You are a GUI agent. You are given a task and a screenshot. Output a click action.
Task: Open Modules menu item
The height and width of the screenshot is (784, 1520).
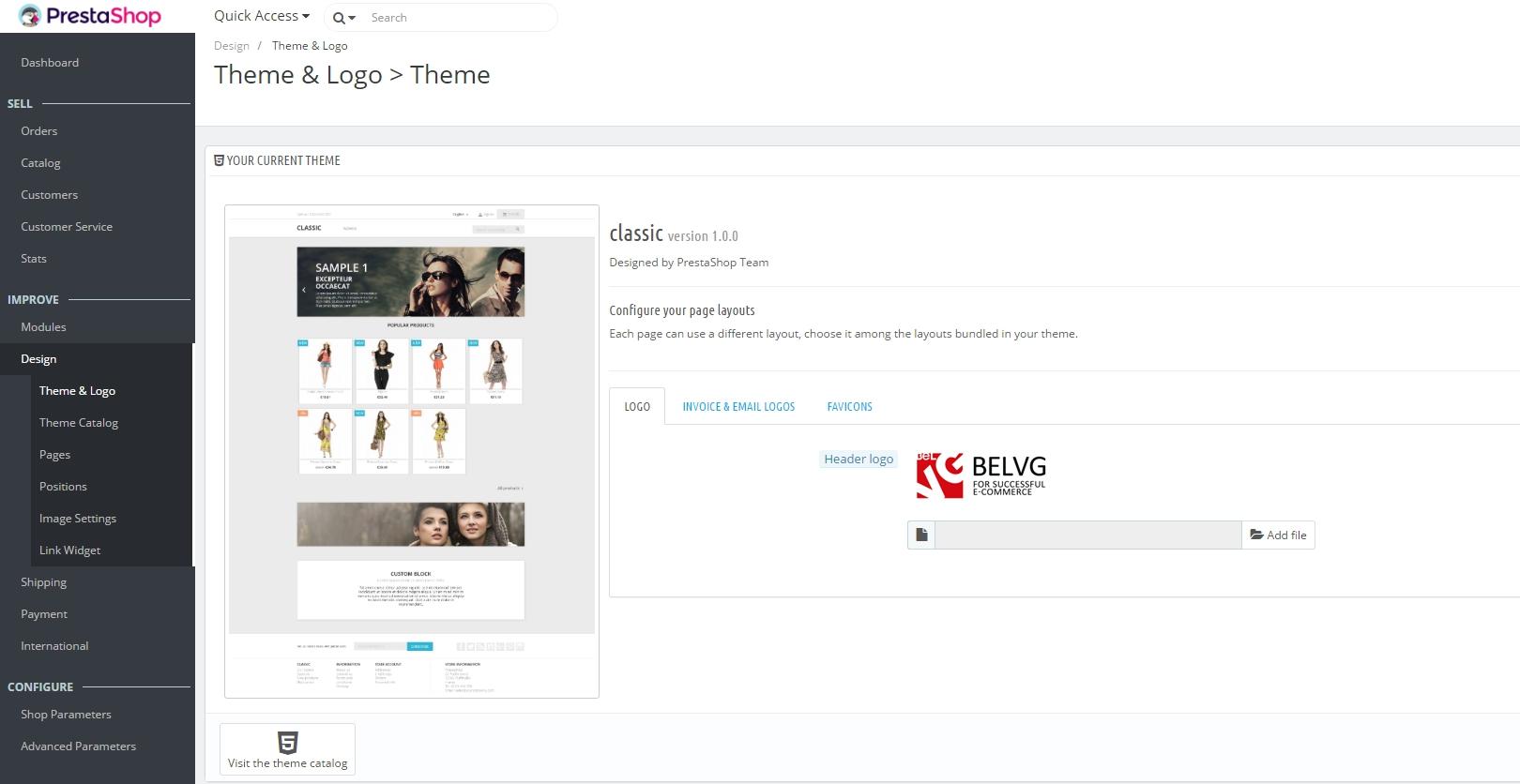point(43,327)
